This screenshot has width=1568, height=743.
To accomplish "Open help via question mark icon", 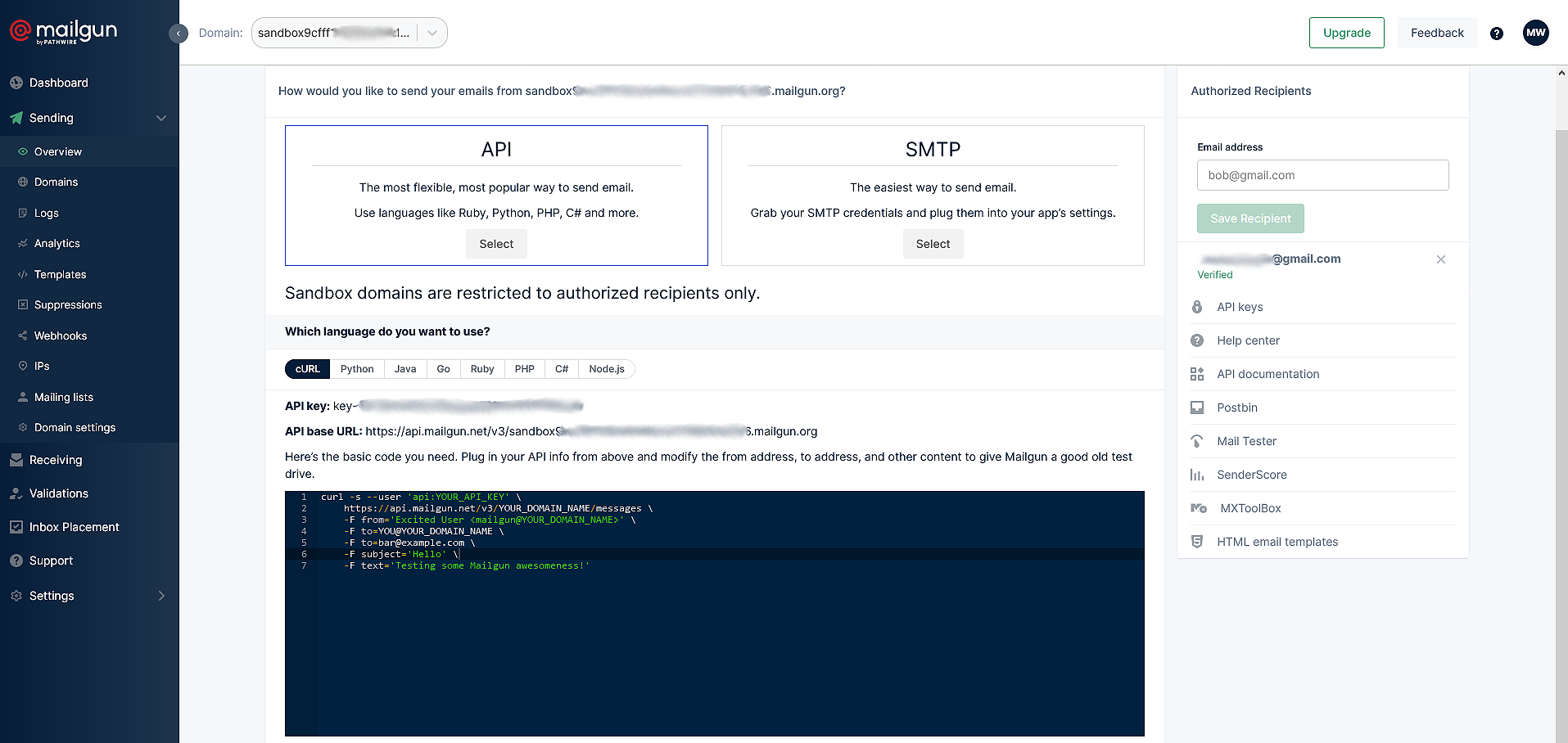I will click(x=1496, y=34).
